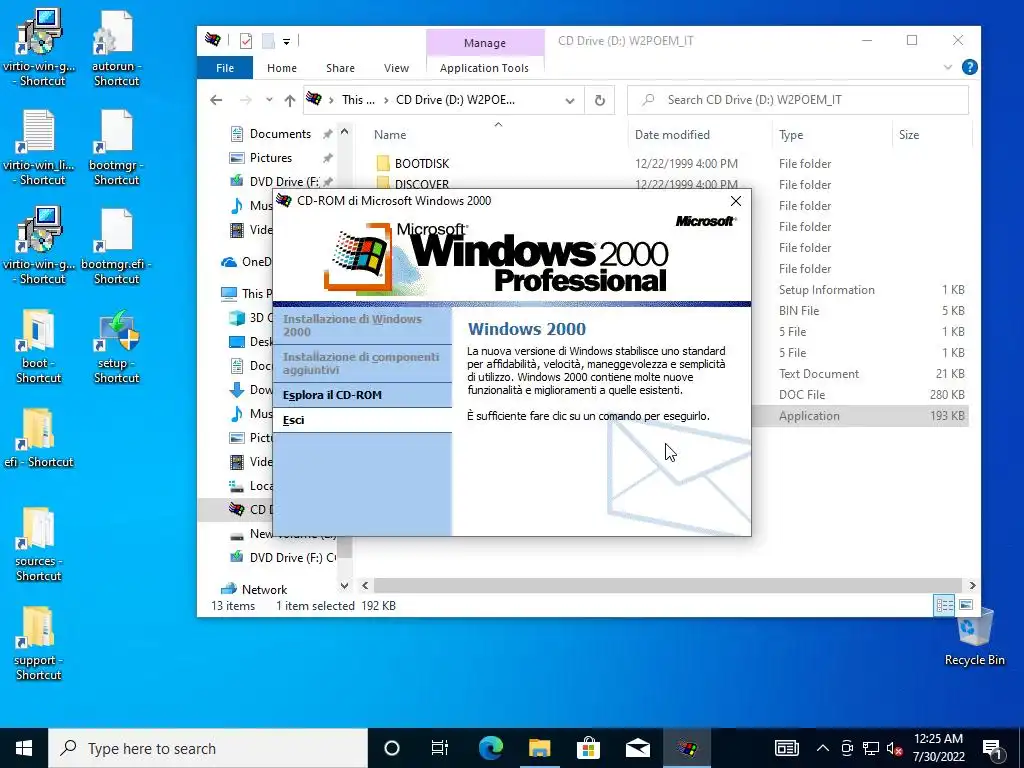Viewport: 1024px width, 768px height.
Task: Open the File ribbon tab
Action: click(225, 68)
